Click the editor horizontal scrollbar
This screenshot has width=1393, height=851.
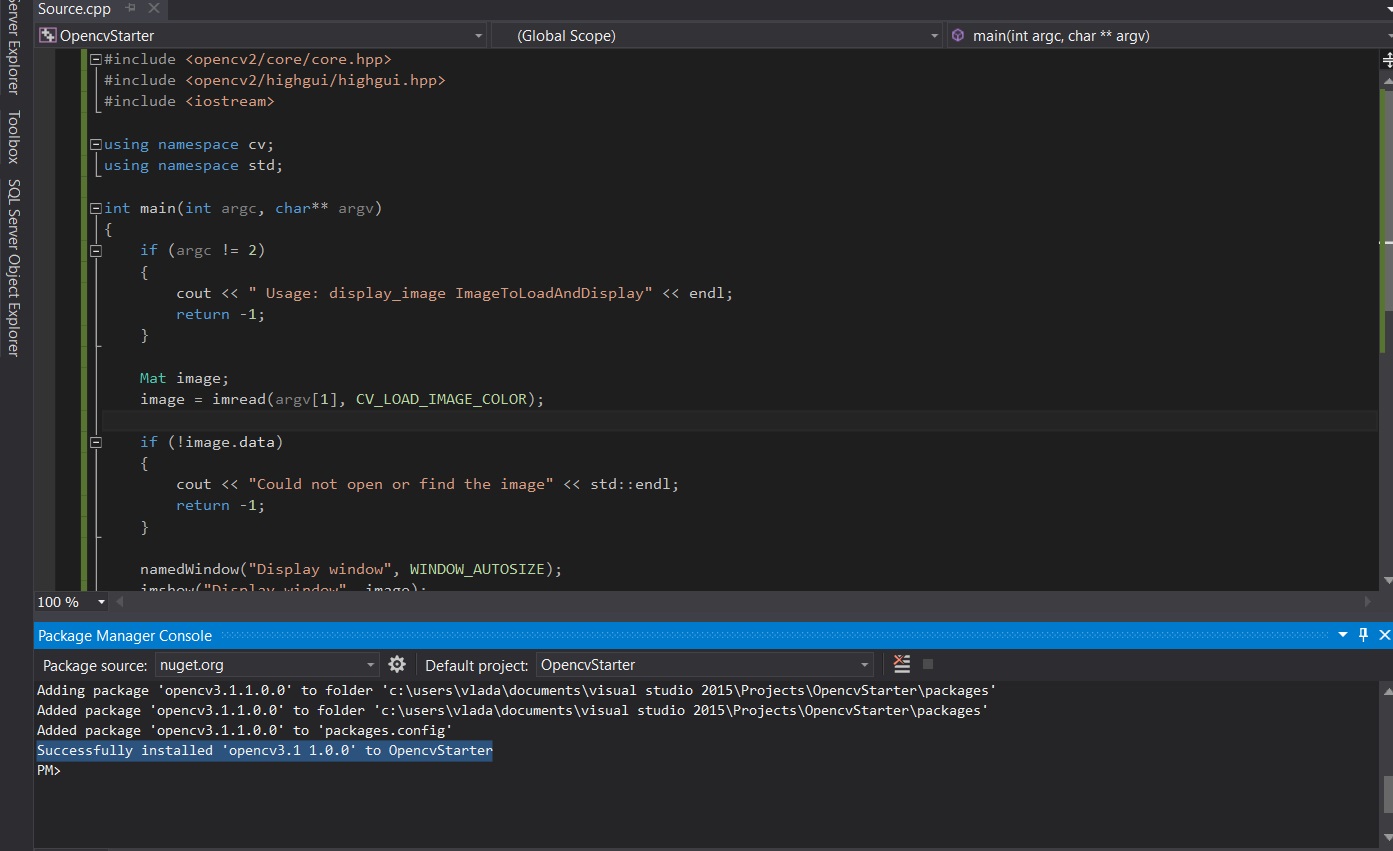(700, 601)
